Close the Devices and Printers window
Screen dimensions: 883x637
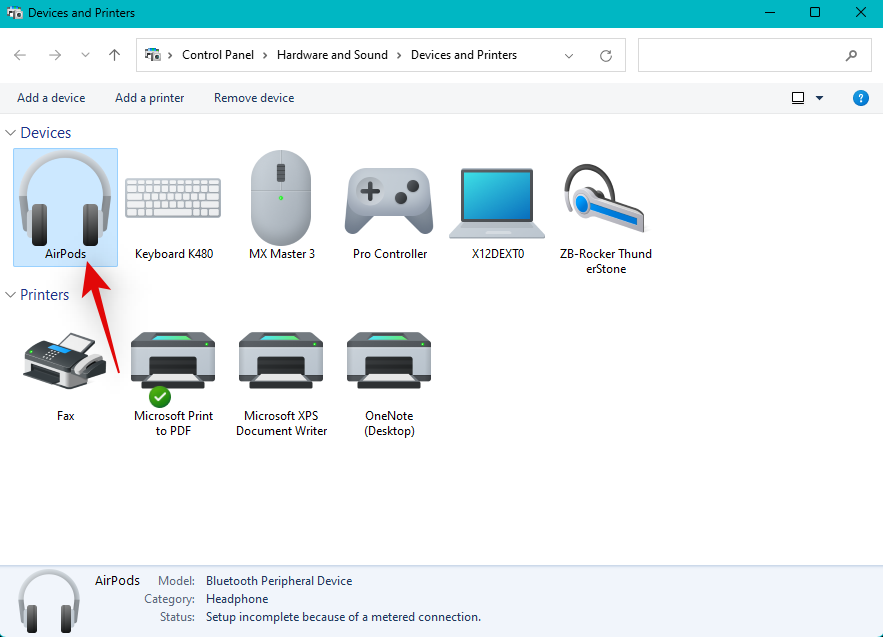pyautogui.click(x=860, y=12)
